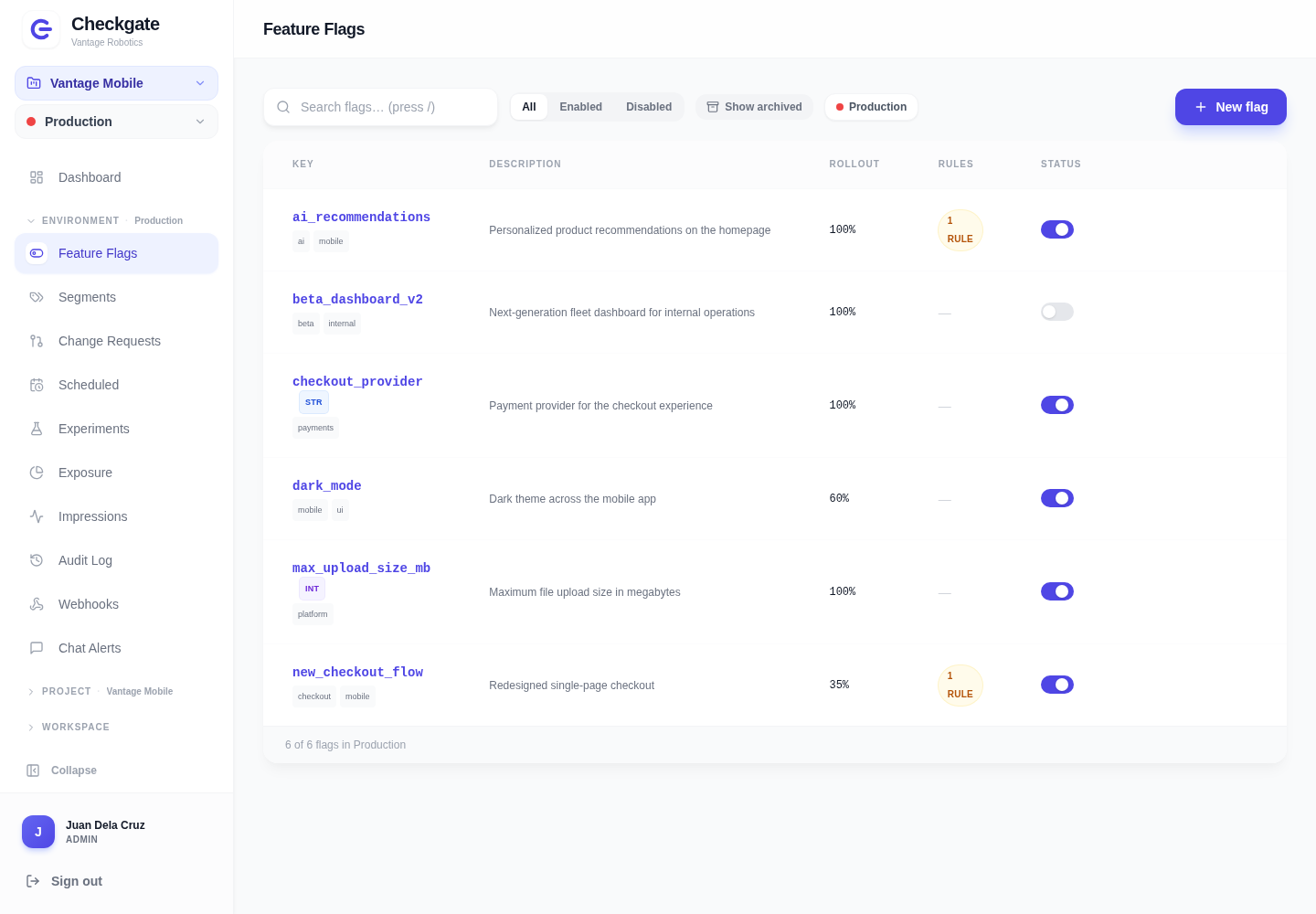Click the internal tag on beta_dashboard_v2
This screenshot has height=914, width=1316.
click(342, 324)
